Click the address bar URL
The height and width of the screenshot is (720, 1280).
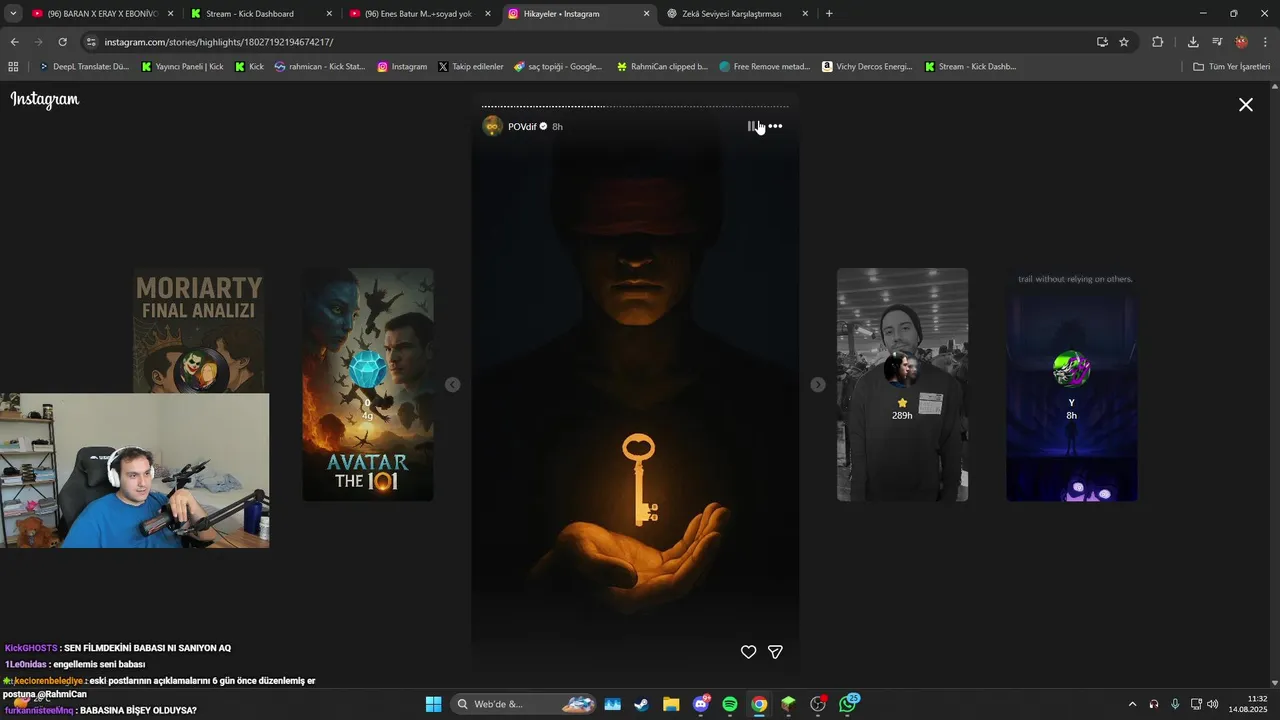click(x=219, y=42)
